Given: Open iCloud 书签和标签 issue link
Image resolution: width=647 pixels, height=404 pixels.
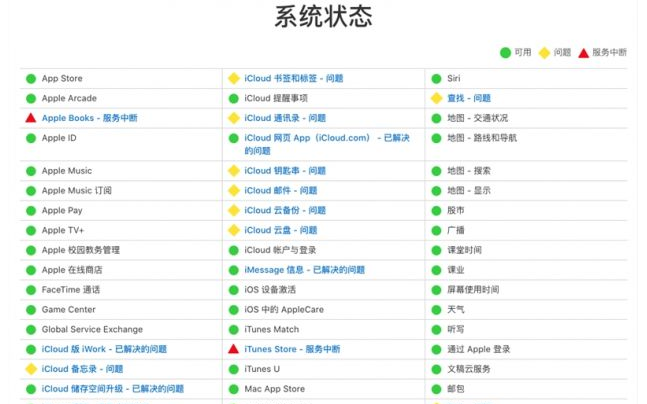Looking at the screenshot, I should 293,78.
